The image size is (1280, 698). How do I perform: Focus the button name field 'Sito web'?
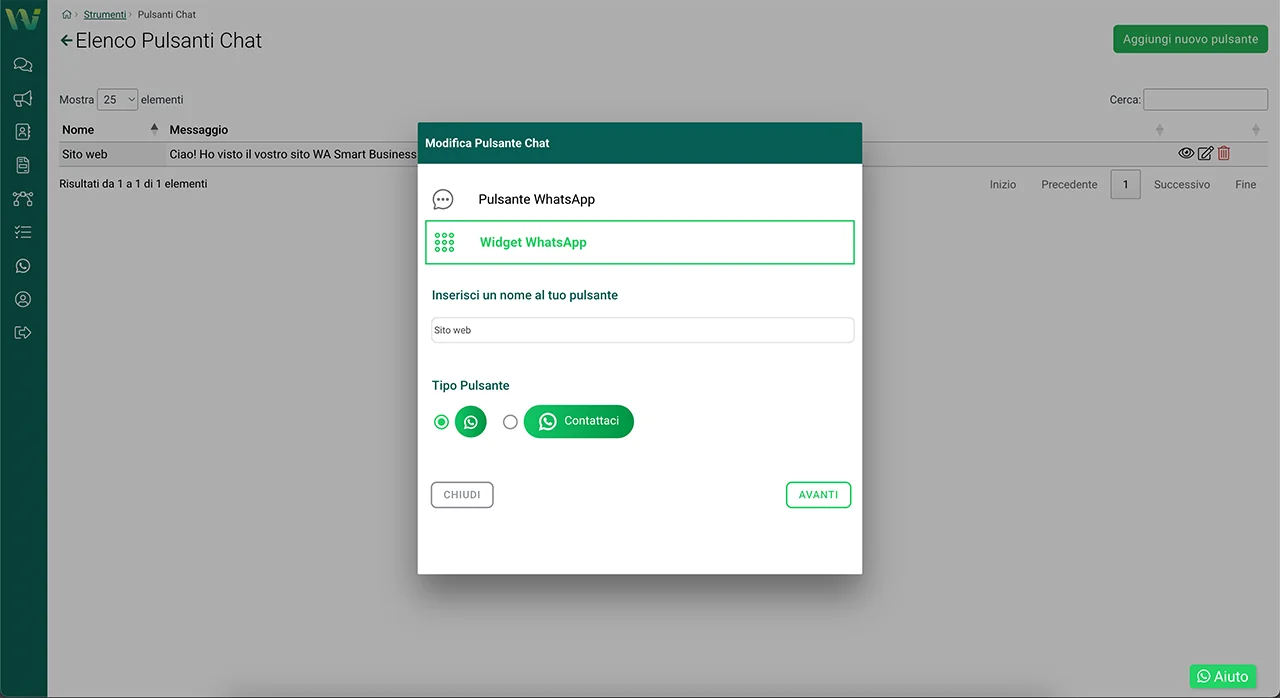[x=642, y=330]
